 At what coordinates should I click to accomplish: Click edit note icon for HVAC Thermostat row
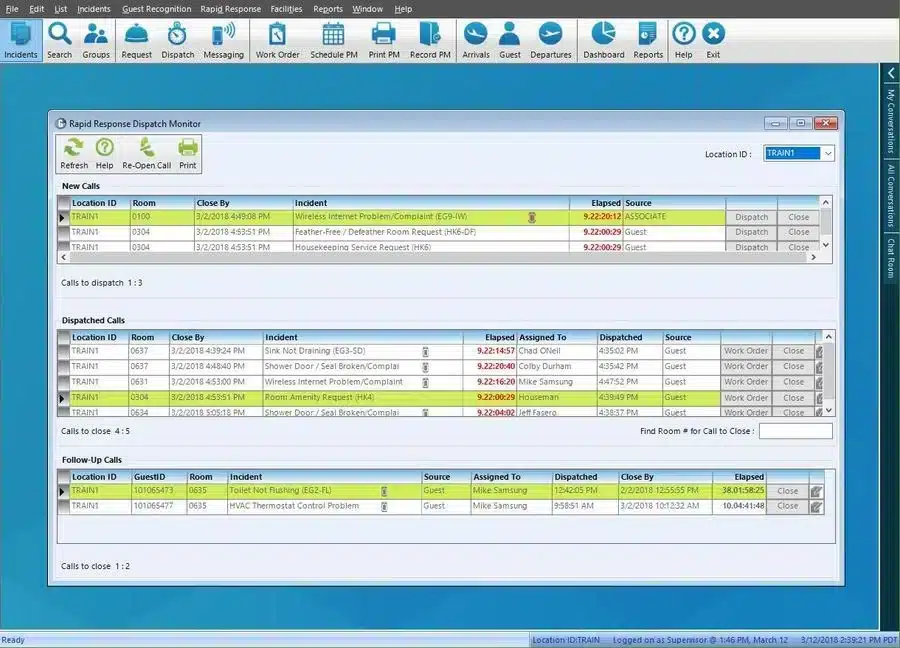816,507
